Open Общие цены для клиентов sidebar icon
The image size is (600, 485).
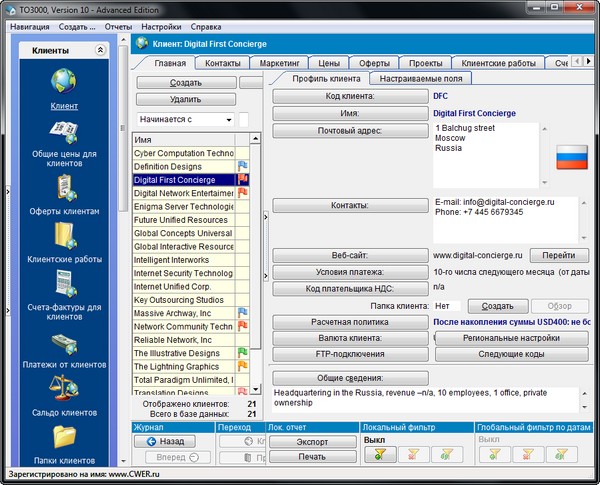(65, 134)
